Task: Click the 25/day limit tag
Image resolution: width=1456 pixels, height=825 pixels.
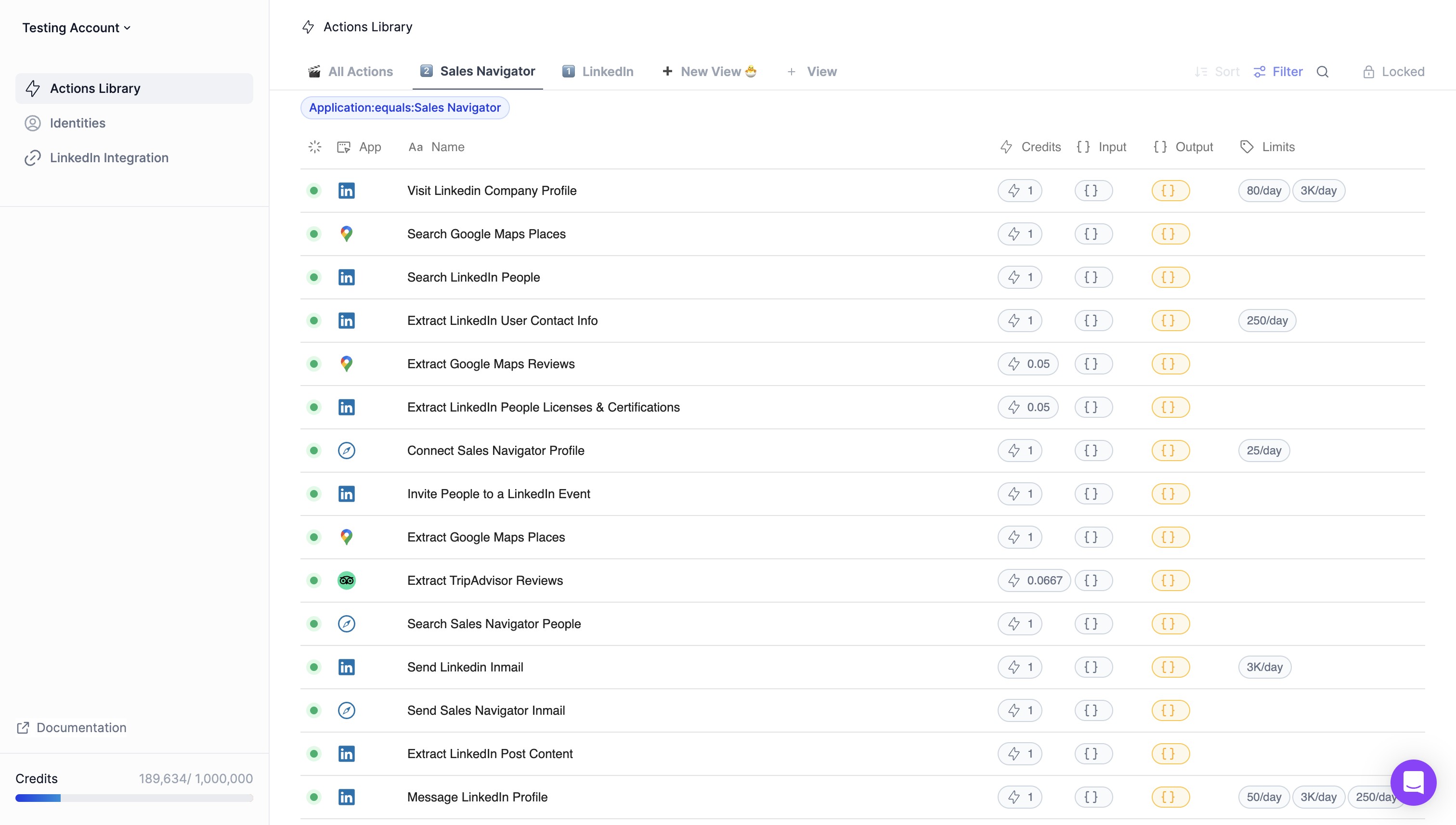Action: pos(1263,451)
